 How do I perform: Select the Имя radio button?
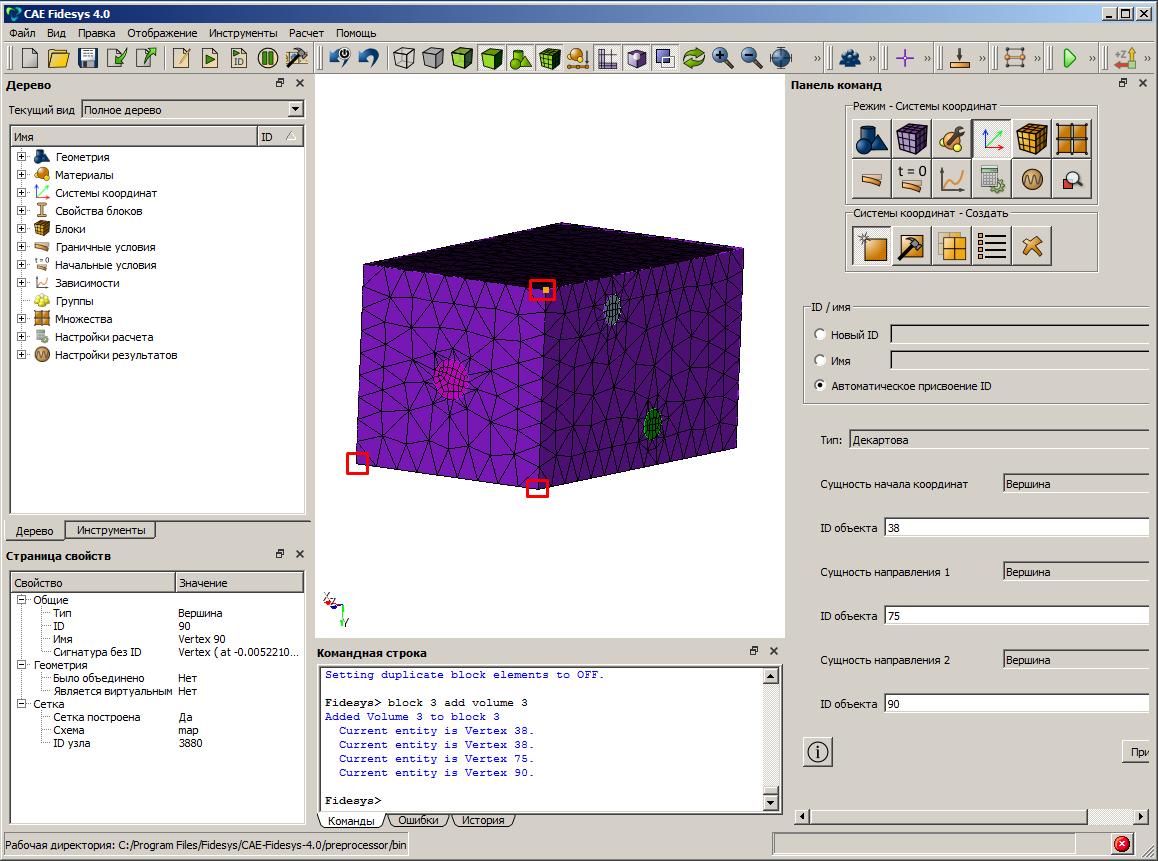click(820, 360)
